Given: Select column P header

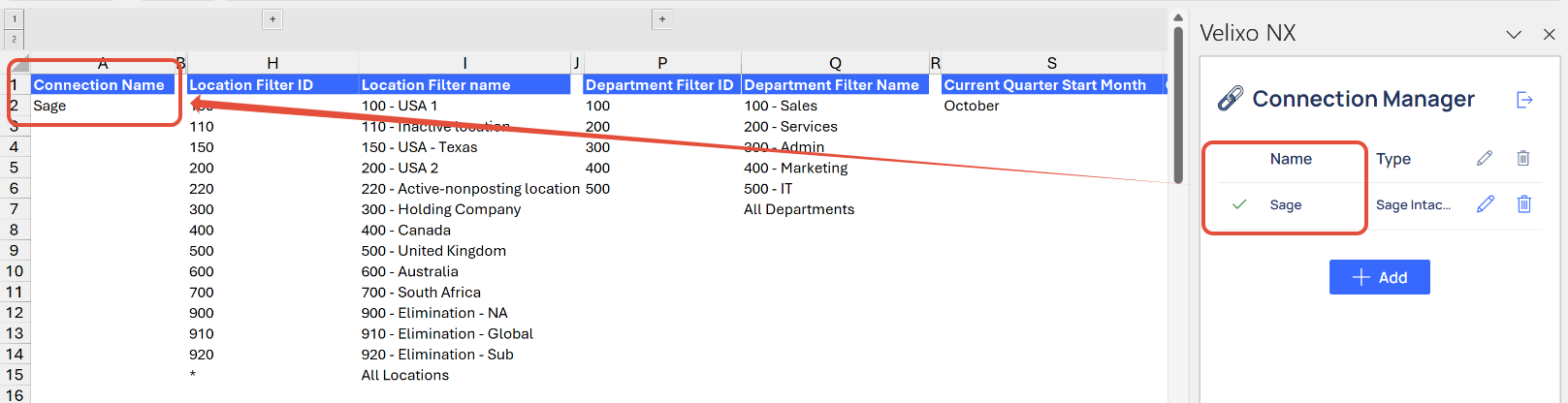Looking at the screenshot, I should (662, 63).
